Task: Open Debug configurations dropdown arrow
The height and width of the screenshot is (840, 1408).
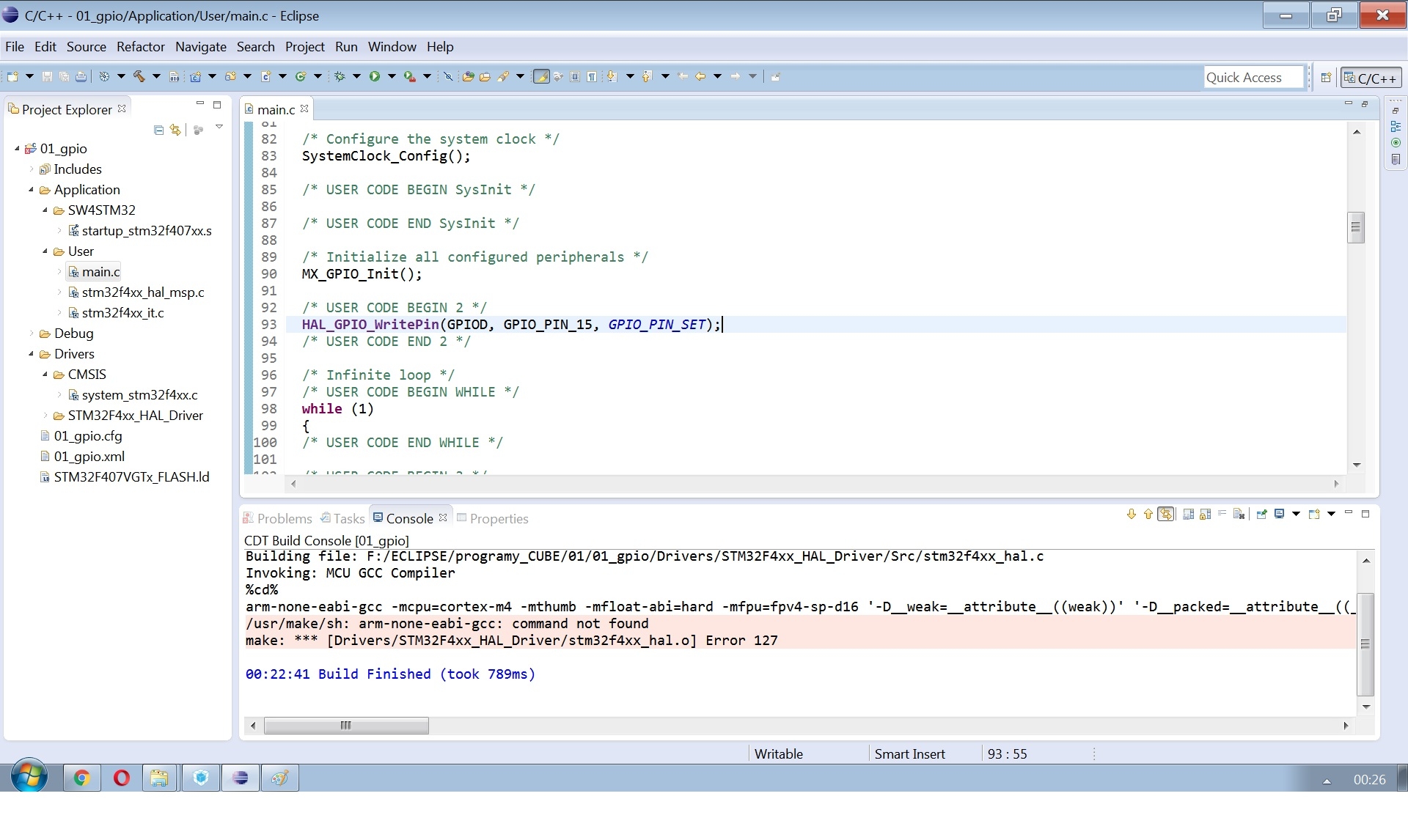Action: tap(356, 76)
